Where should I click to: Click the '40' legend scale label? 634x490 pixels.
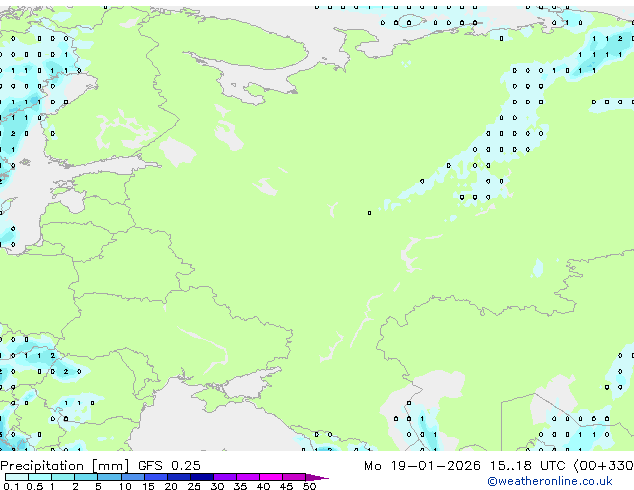point(263,486)
